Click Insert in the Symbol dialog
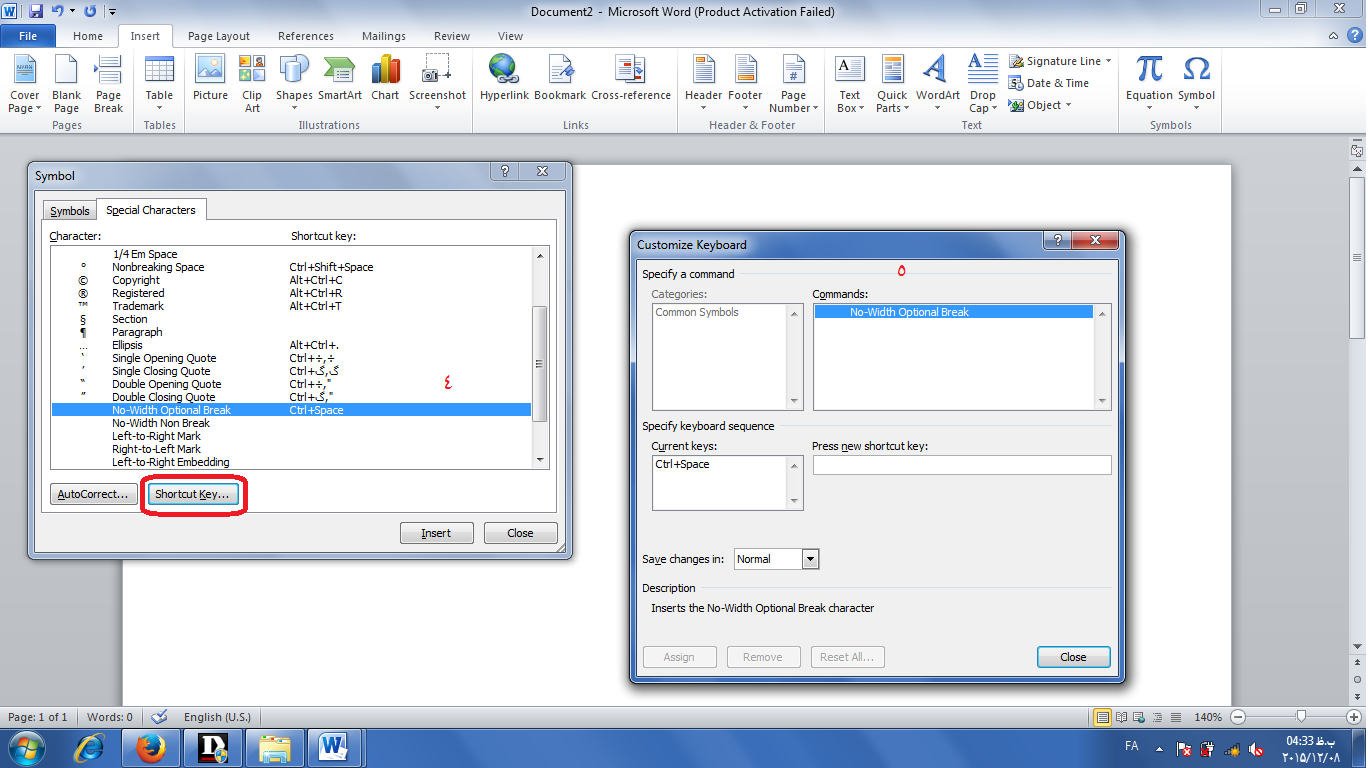Viewport: 1368px width, 768px height. tap(436, 533)
